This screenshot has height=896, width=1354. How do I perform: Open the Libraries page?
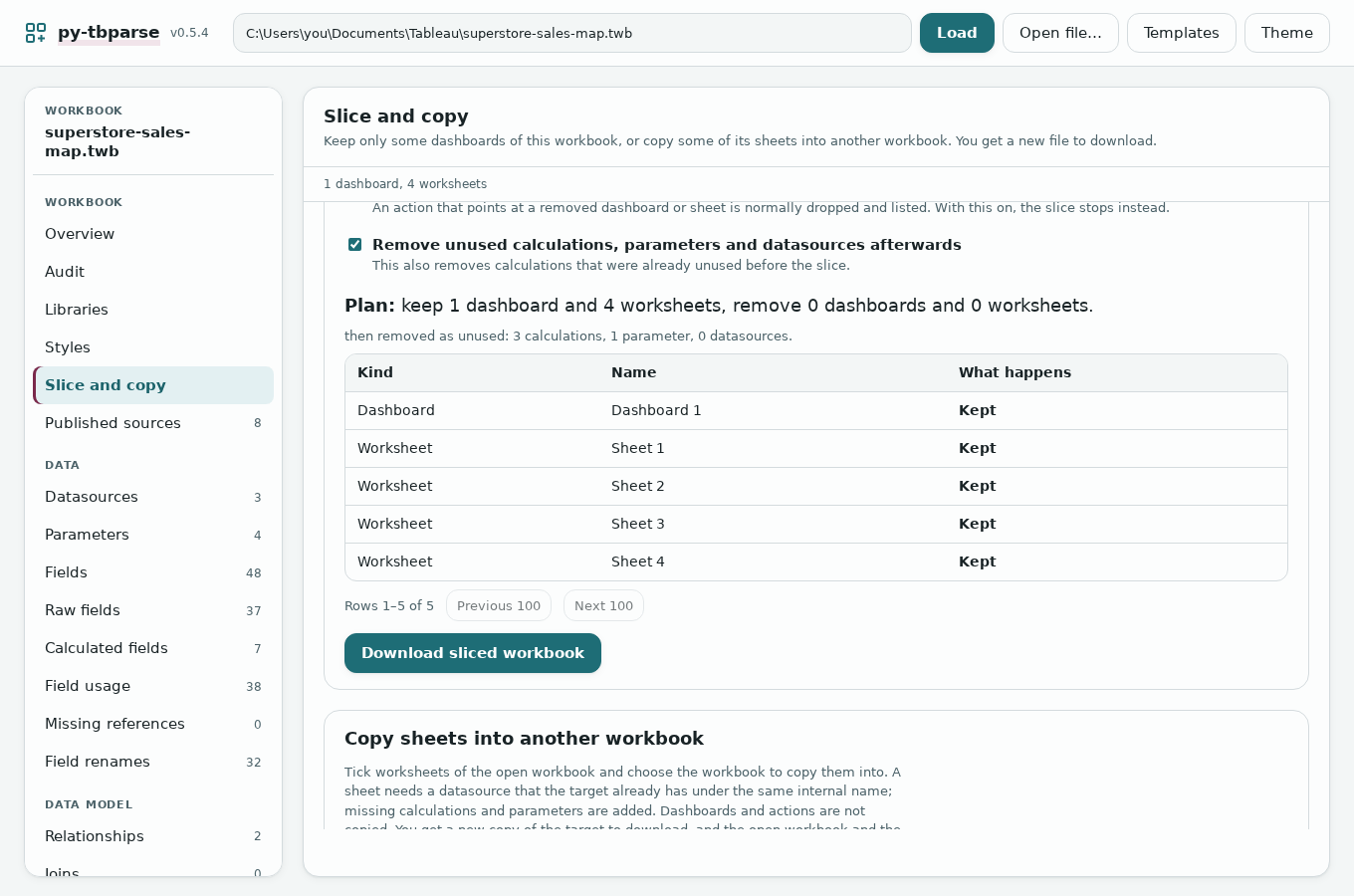tap(153, 310)
